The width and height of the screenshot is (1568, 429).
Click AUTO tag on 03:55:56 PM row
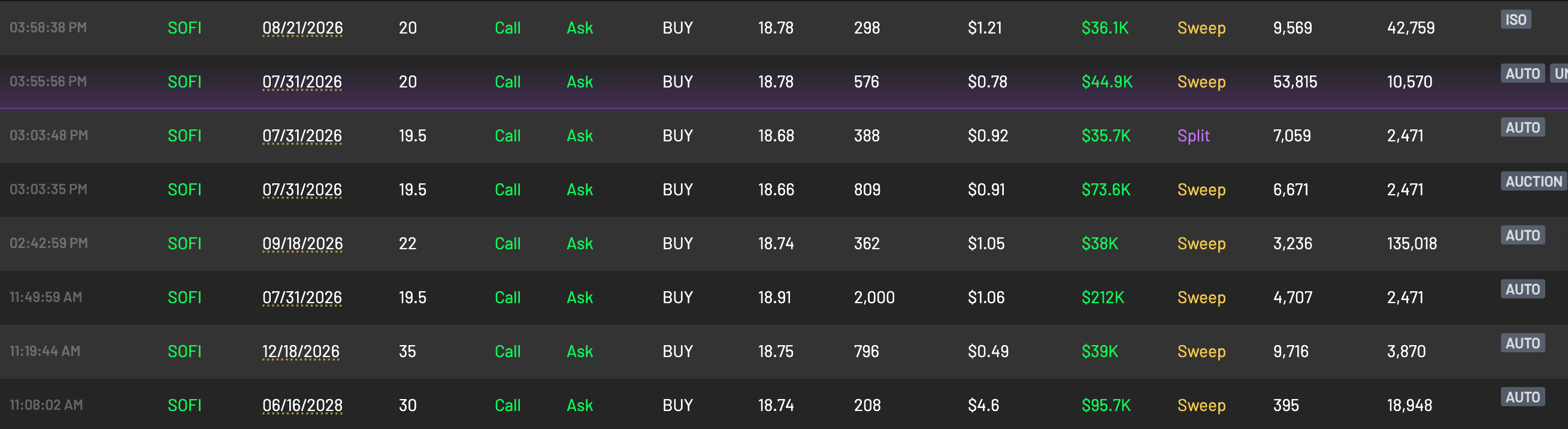point(1522,74)
